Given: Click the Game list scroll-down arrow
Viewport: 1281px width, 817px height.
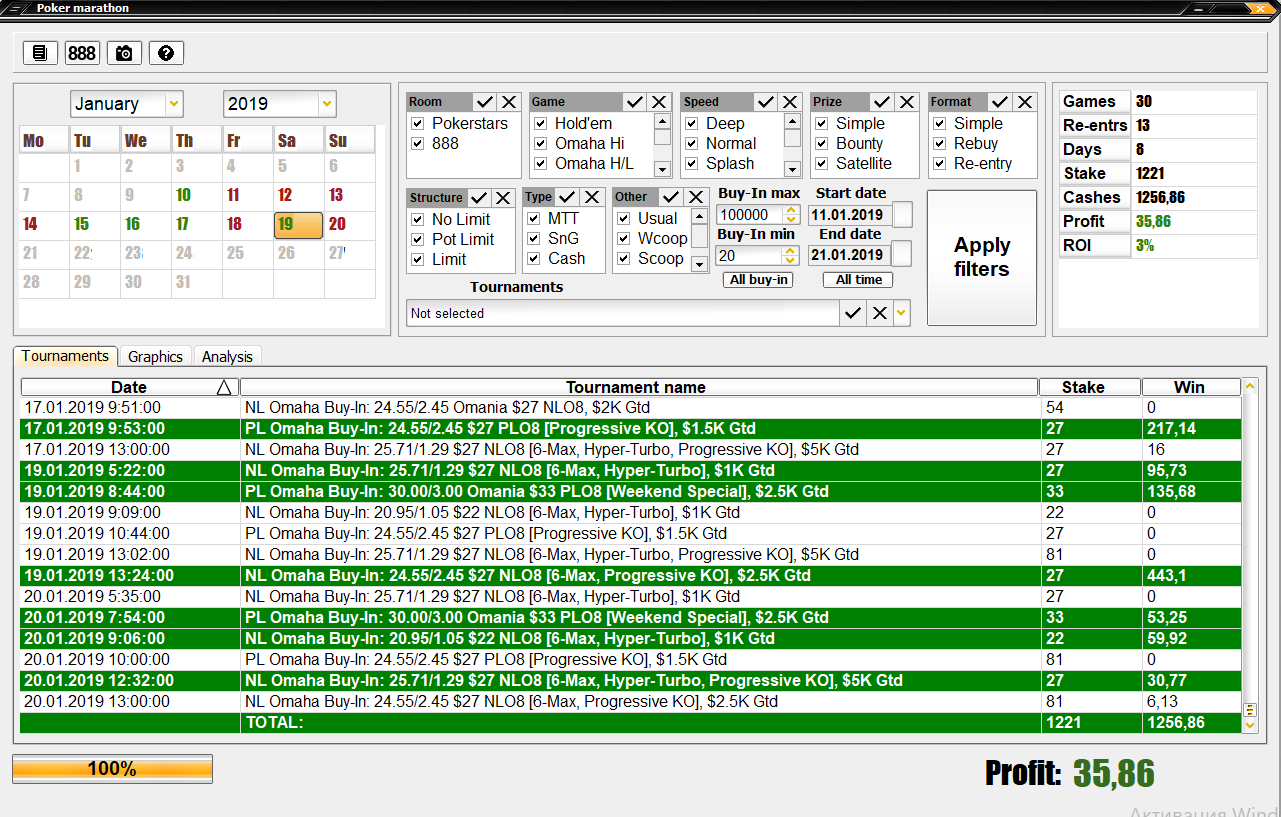Looking at the screenshot, I should click(x=662, y=169).
